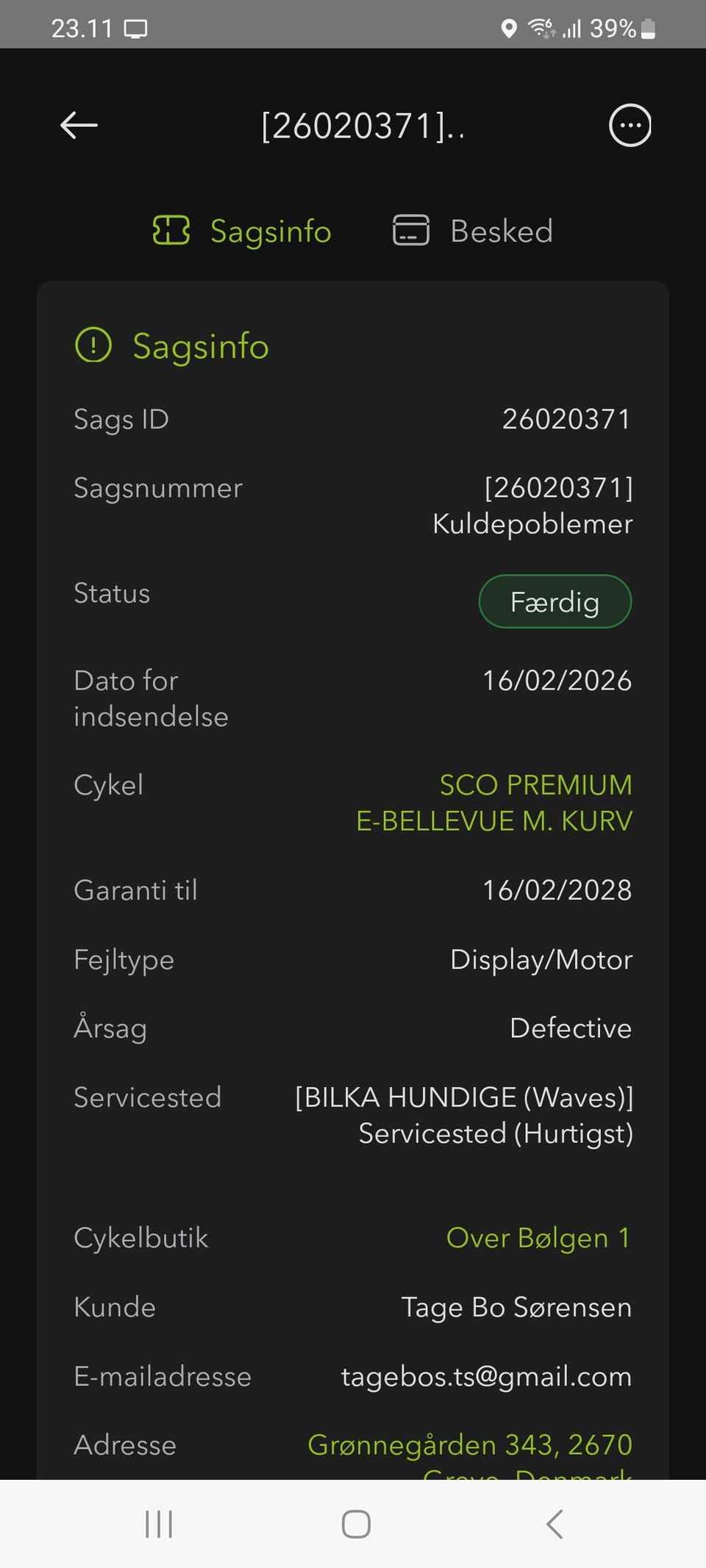The width and height of the screenshot is (706, 1568).
Task: Tap the case title [26020371] in header
Action: pos(363,126)
